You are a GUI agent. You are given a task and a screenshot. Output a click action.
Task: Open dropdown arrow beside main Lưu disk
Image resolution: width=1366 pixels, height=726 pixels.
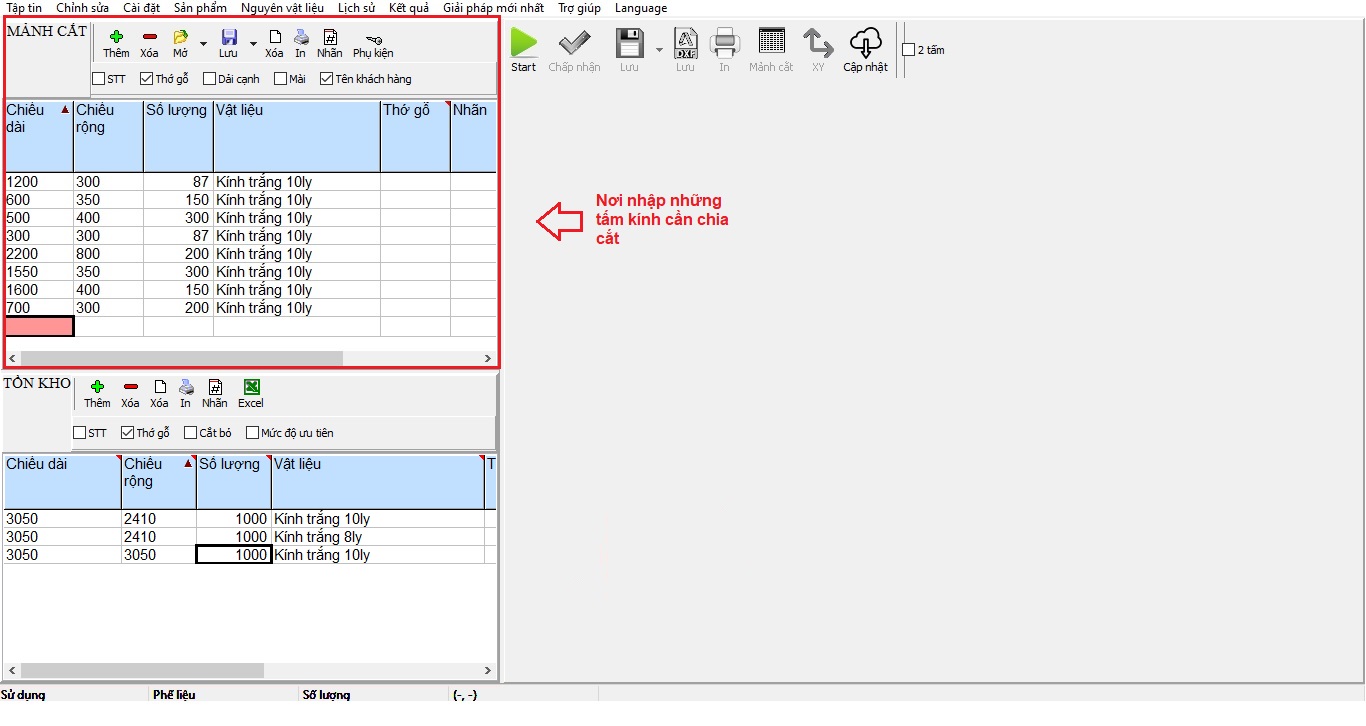(x=658, y=50)
